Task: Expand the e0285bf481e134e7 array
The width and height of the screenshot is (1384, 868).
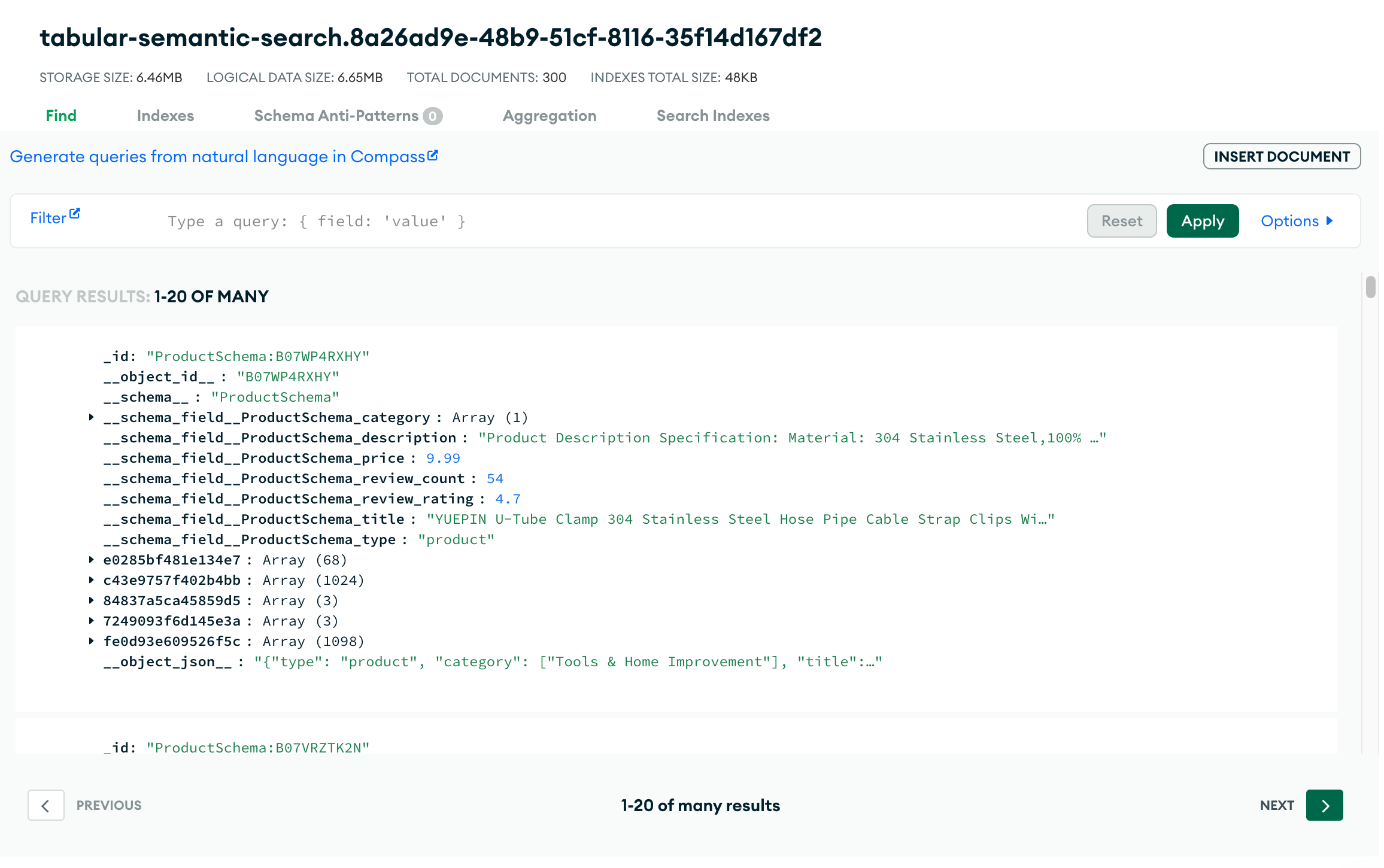Action: [x=91, y=560]
